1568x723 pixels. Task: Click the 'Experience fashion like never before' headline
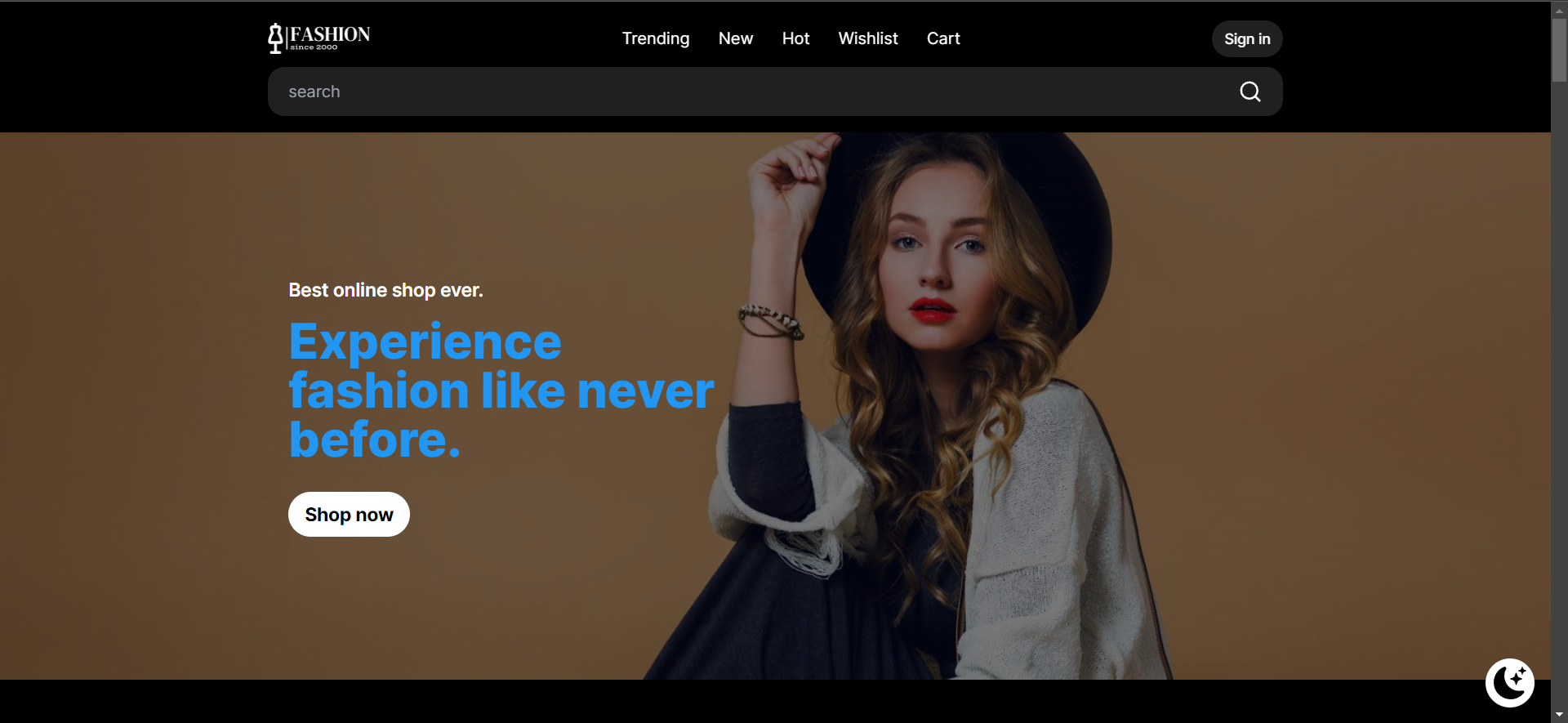coord(500,391)
